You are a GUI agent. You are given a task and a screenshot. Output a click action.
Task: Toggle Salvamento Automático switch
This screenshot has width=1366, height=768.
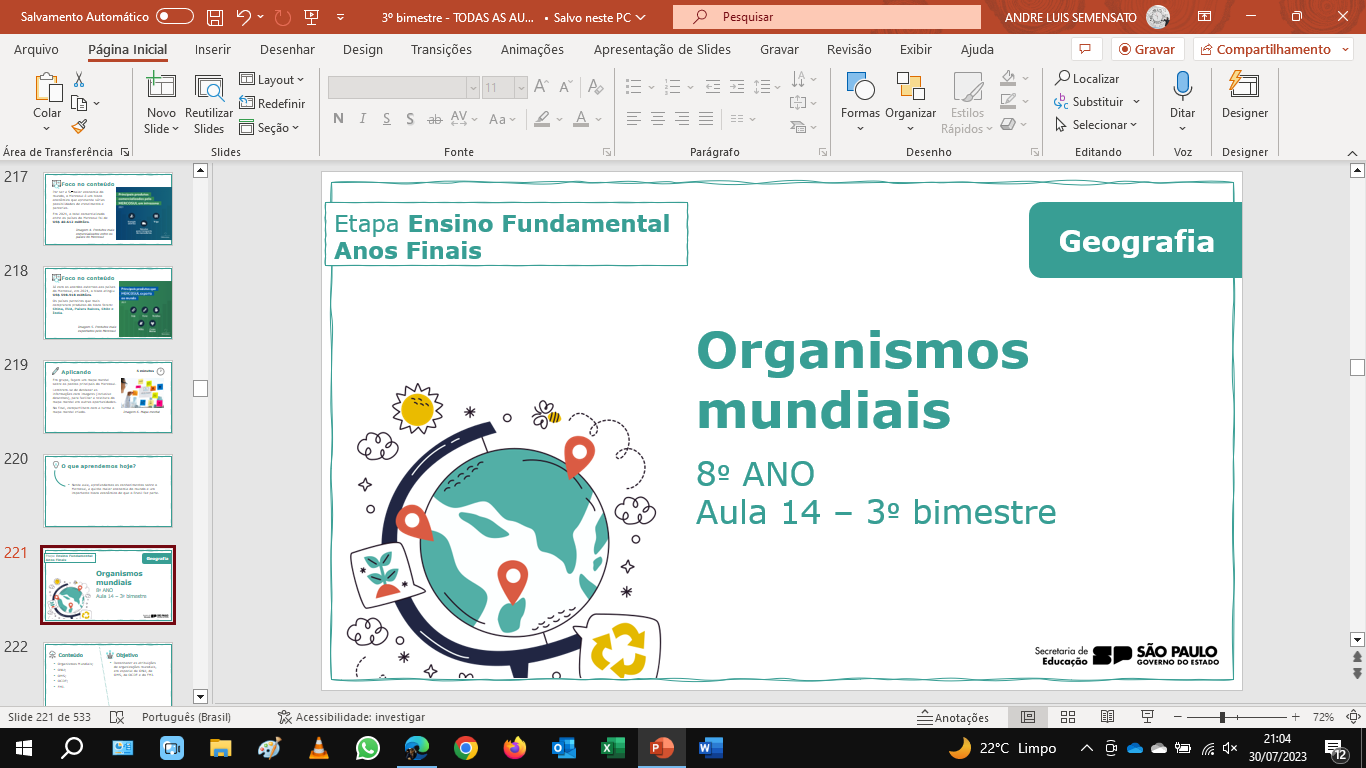[175, 17]
